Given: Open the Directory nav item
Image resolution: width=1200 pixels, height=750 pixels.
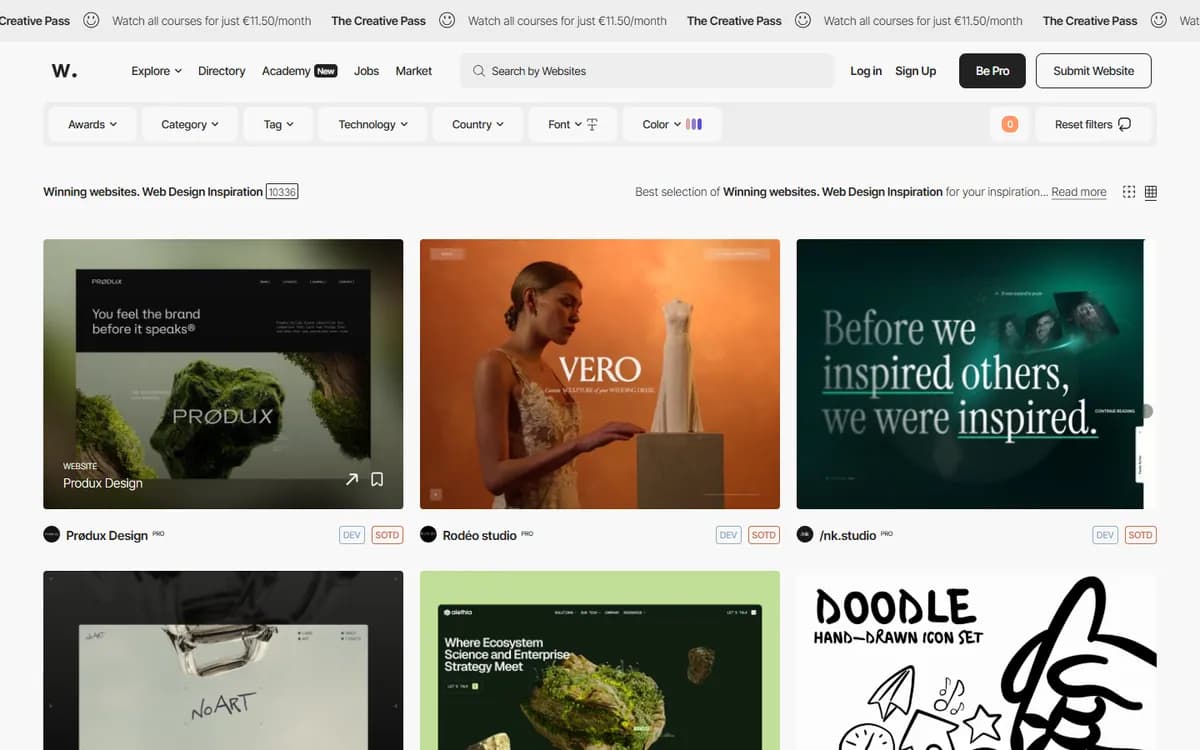Looking at the screenshot, I should pyautogui.click(x=222, y=71).
